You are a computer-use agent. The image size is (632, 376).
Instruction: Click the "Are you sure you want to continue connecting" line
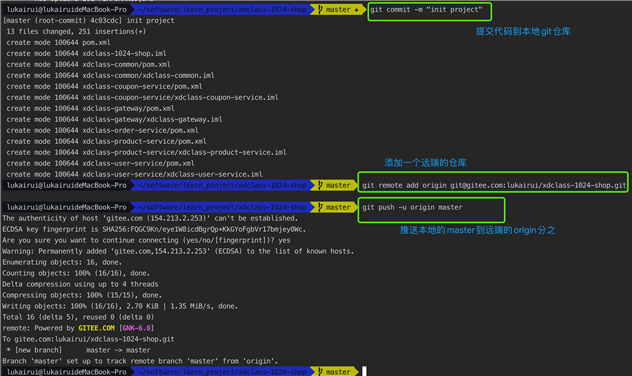[x=146, y=240]
